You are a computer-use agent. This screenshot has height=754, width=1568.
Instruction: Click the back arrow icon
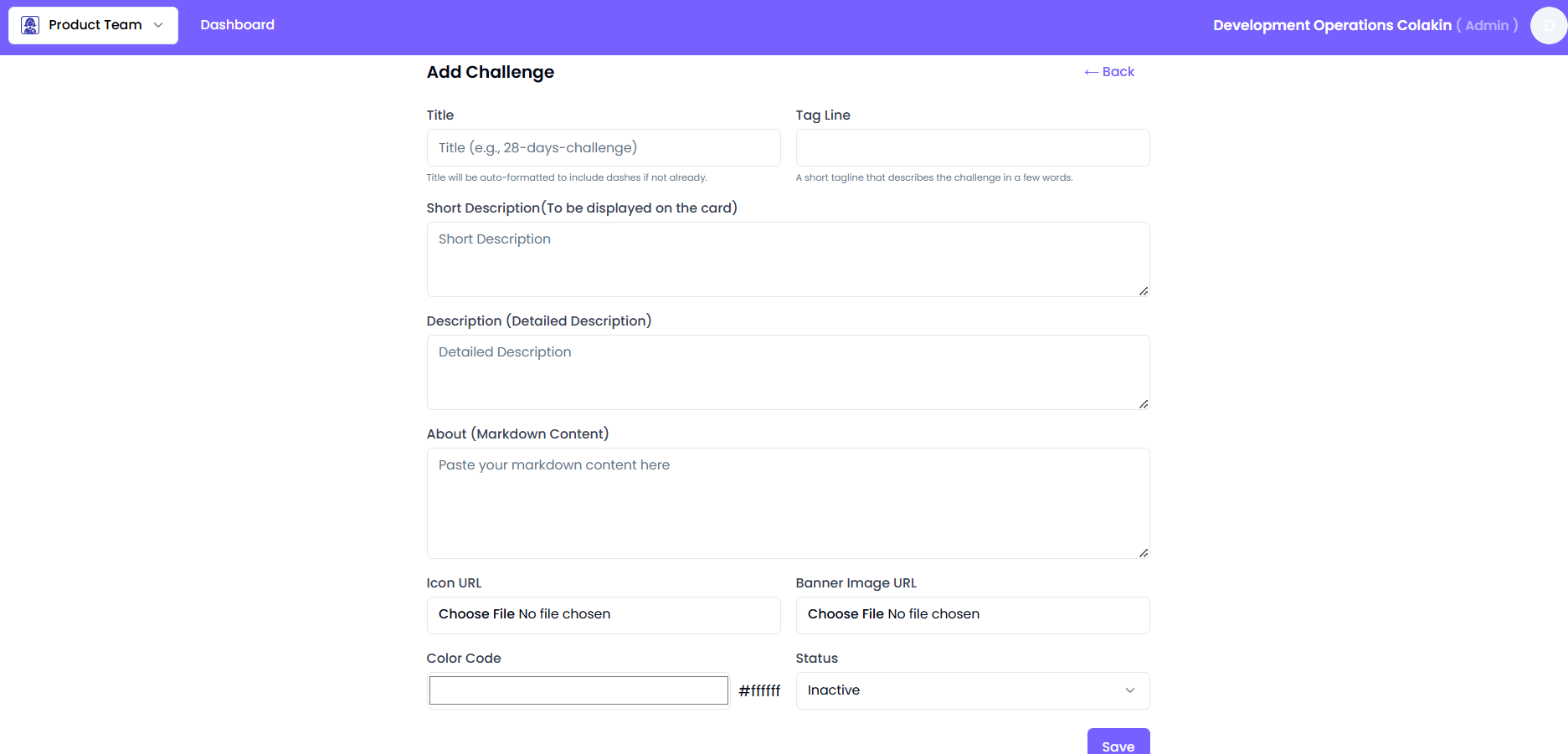click(x=1091, y=73)
